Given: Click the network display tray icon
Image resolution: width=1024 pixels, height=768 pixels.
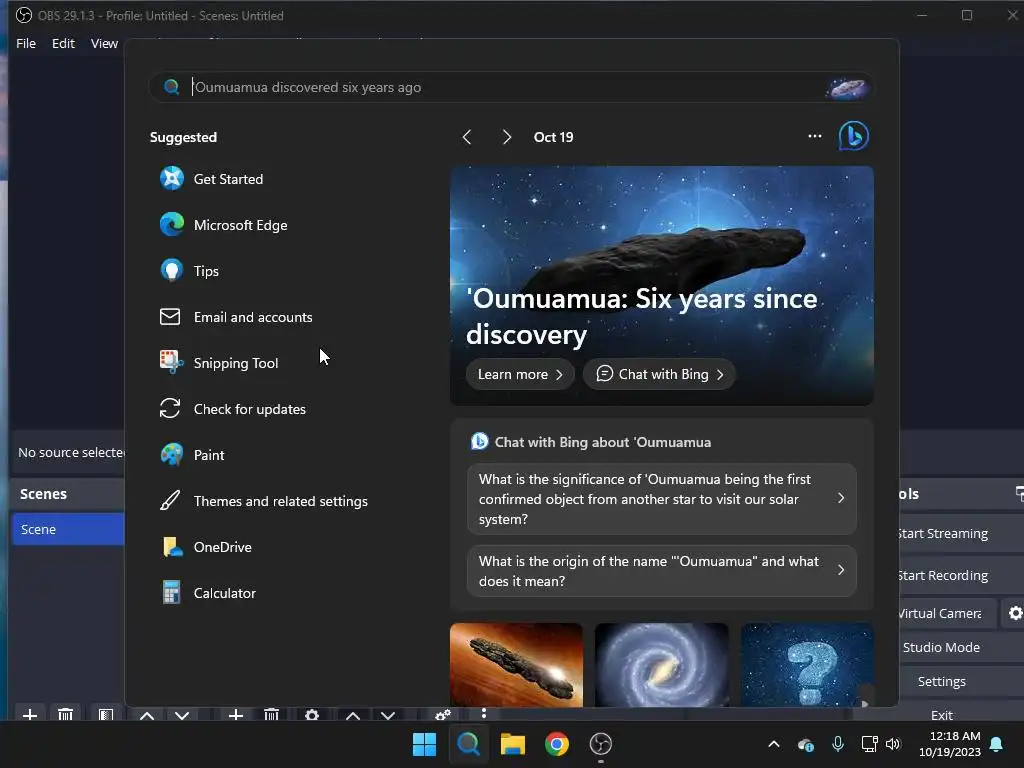Looking at the screenshot, I should pos(869,744).
